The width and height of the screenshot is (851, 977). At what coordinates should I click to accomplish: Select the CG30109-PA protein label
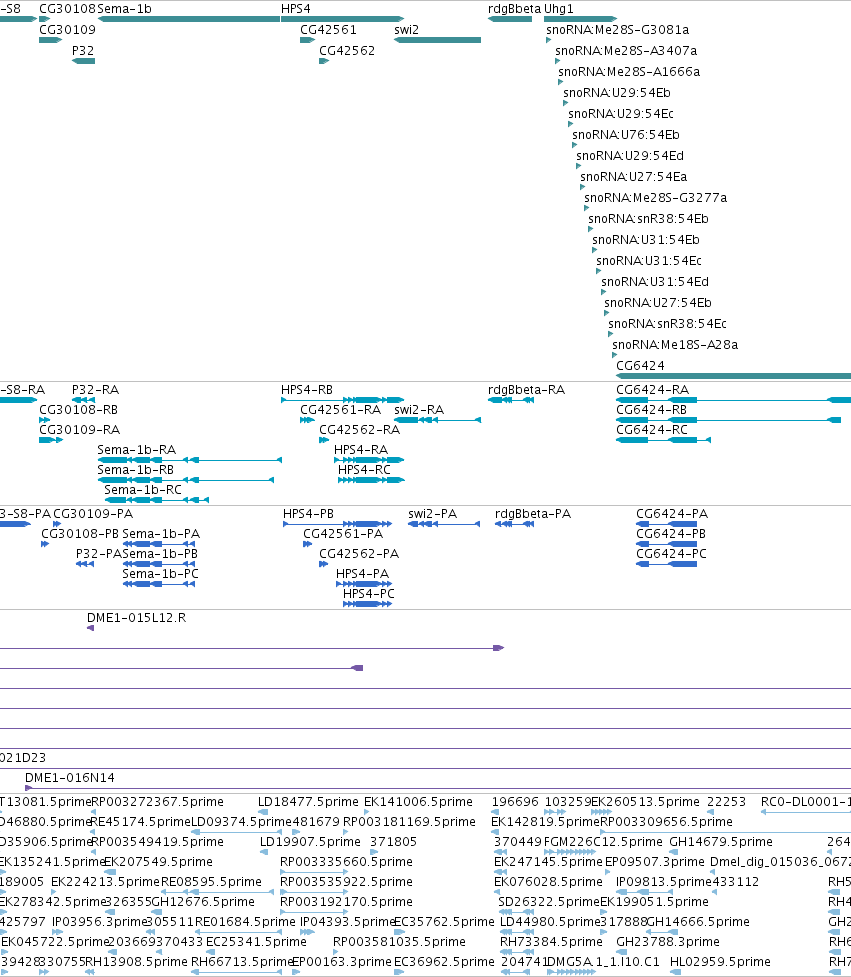point(93,513)
